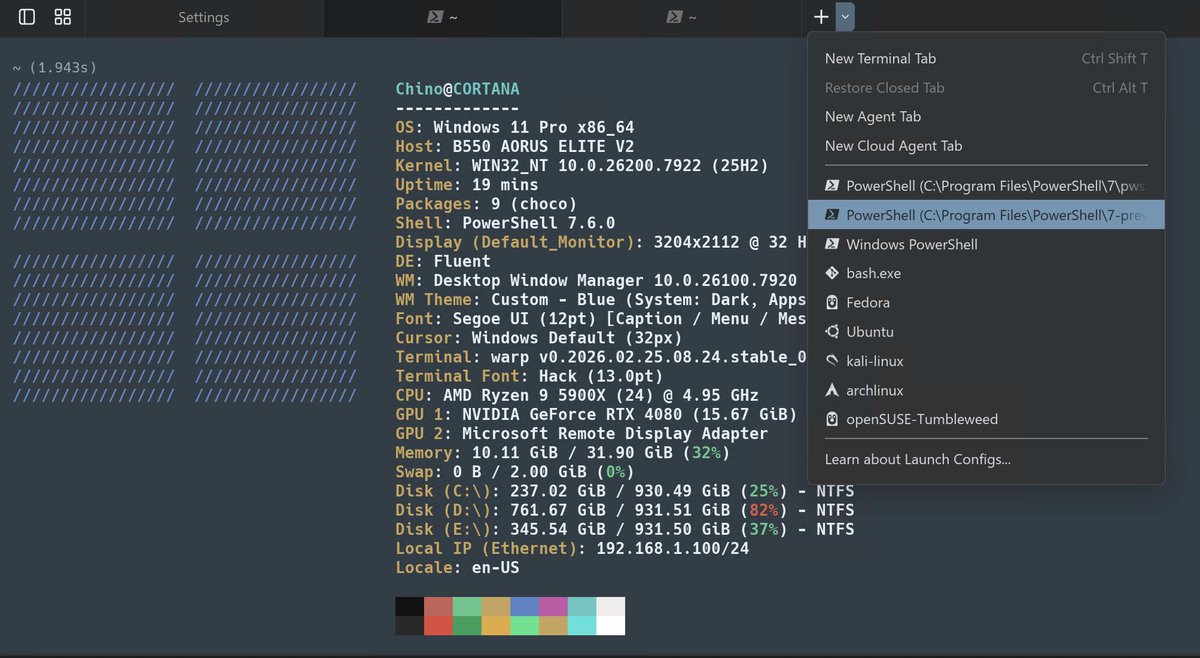Click the PowerShell icon of the 7\pwsh entry
This screenshot has width=1200, height=658.
coord(832,186)
